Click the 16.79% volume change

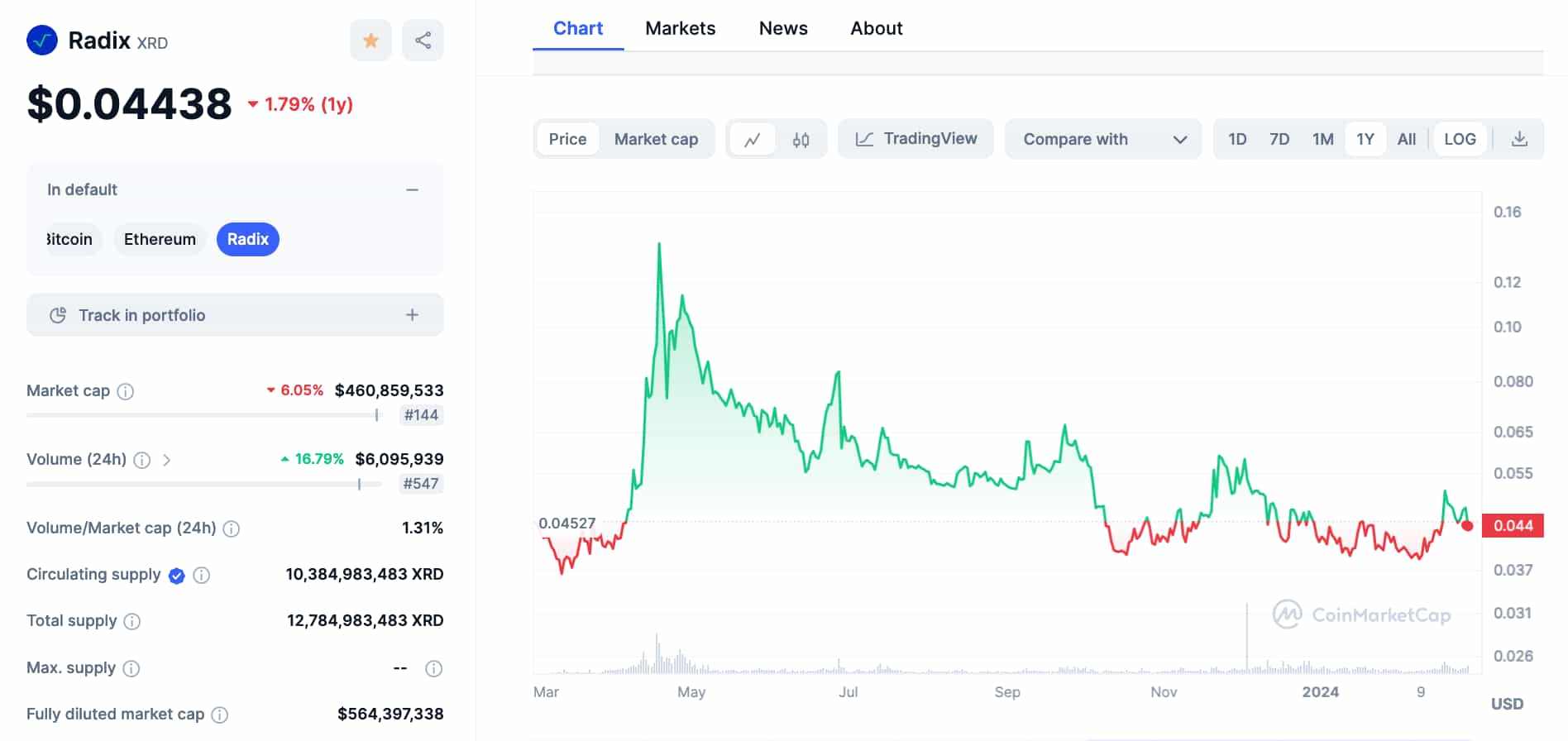pyautogui.click(x=312, y=459)
